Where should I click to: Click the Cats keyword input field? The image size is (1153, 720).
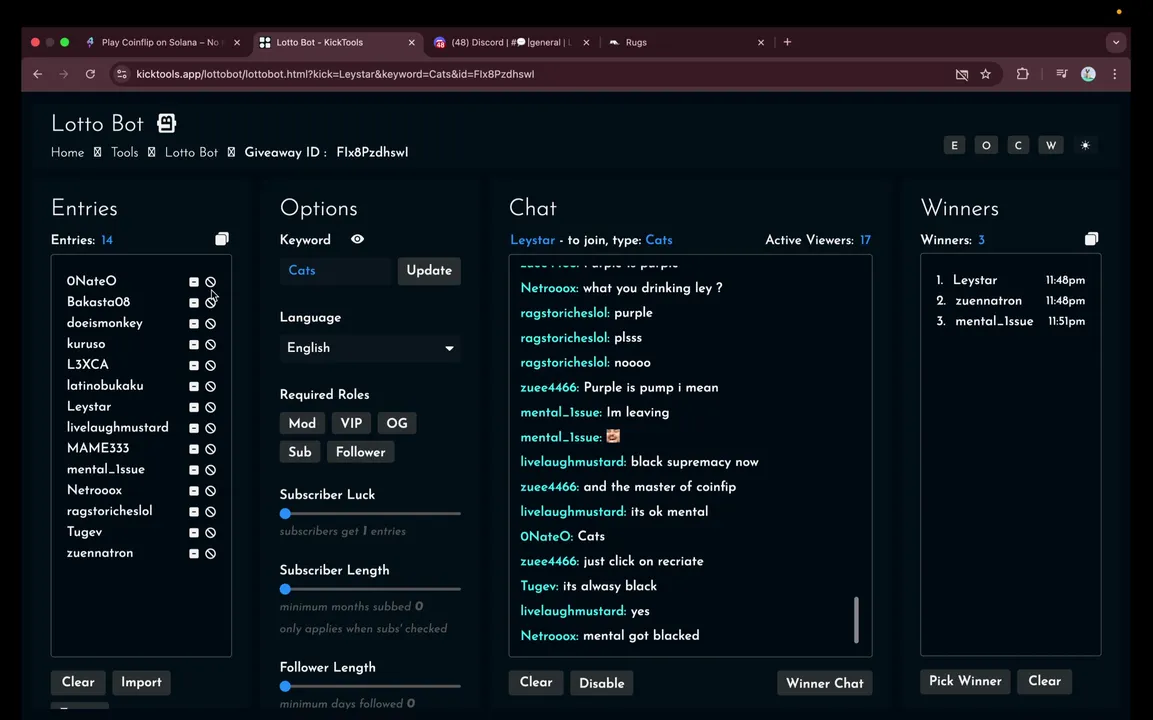336,271
